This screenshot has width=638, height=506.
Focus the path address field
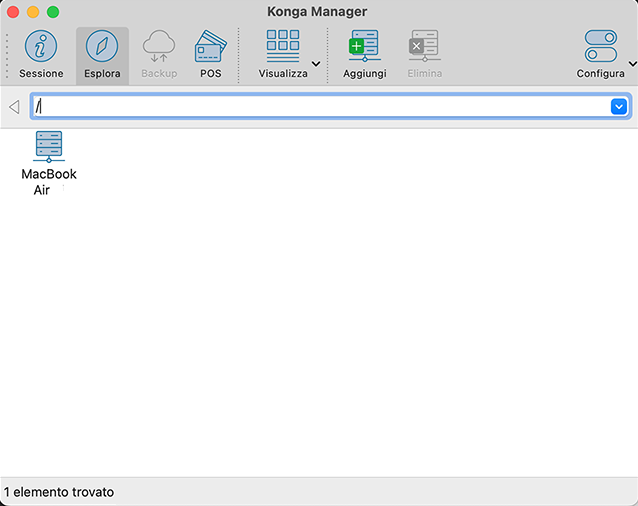[320, 106]
